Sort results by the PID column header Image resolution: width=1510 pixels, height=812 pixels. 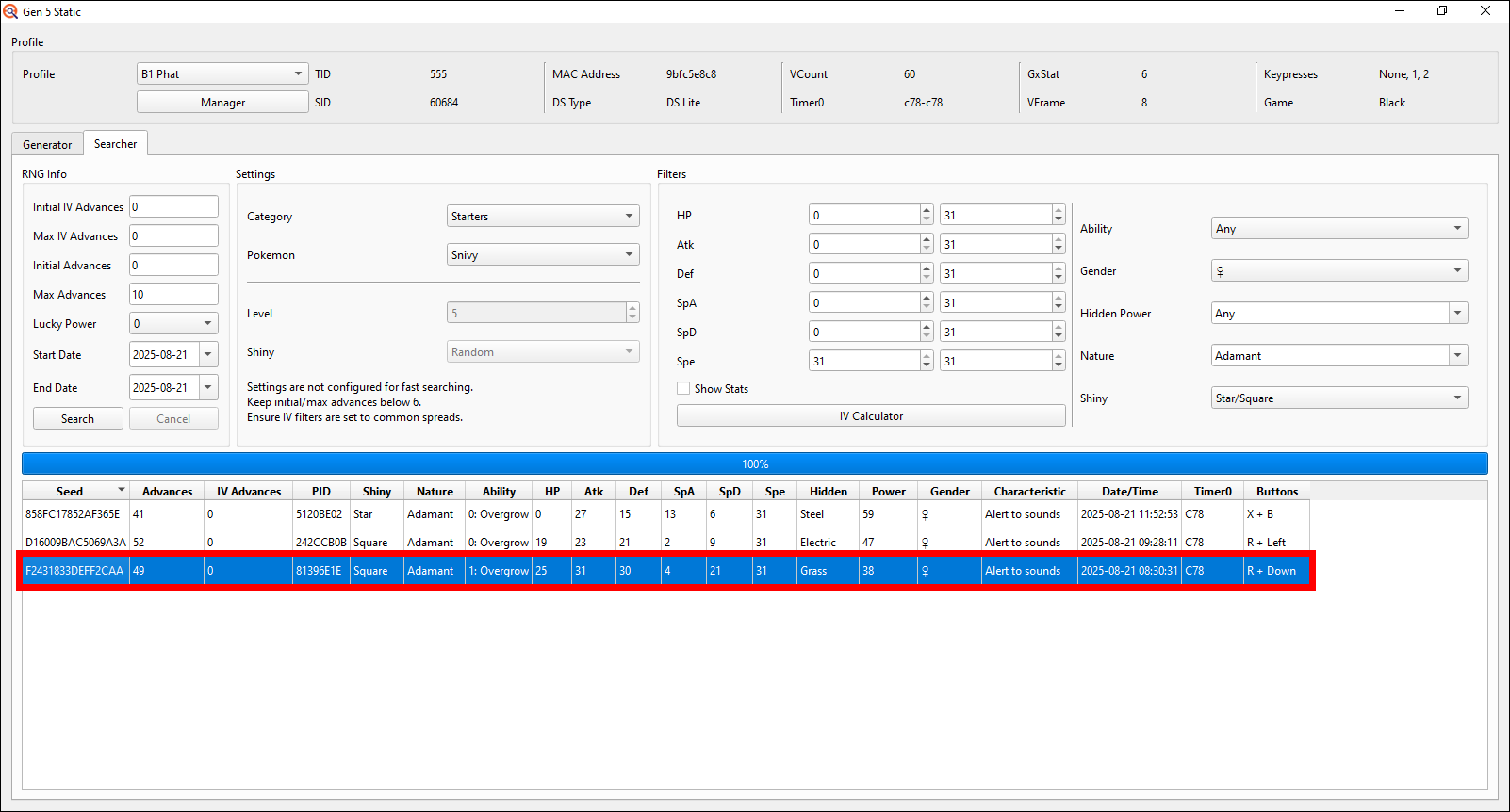click(x=321, y=491)
